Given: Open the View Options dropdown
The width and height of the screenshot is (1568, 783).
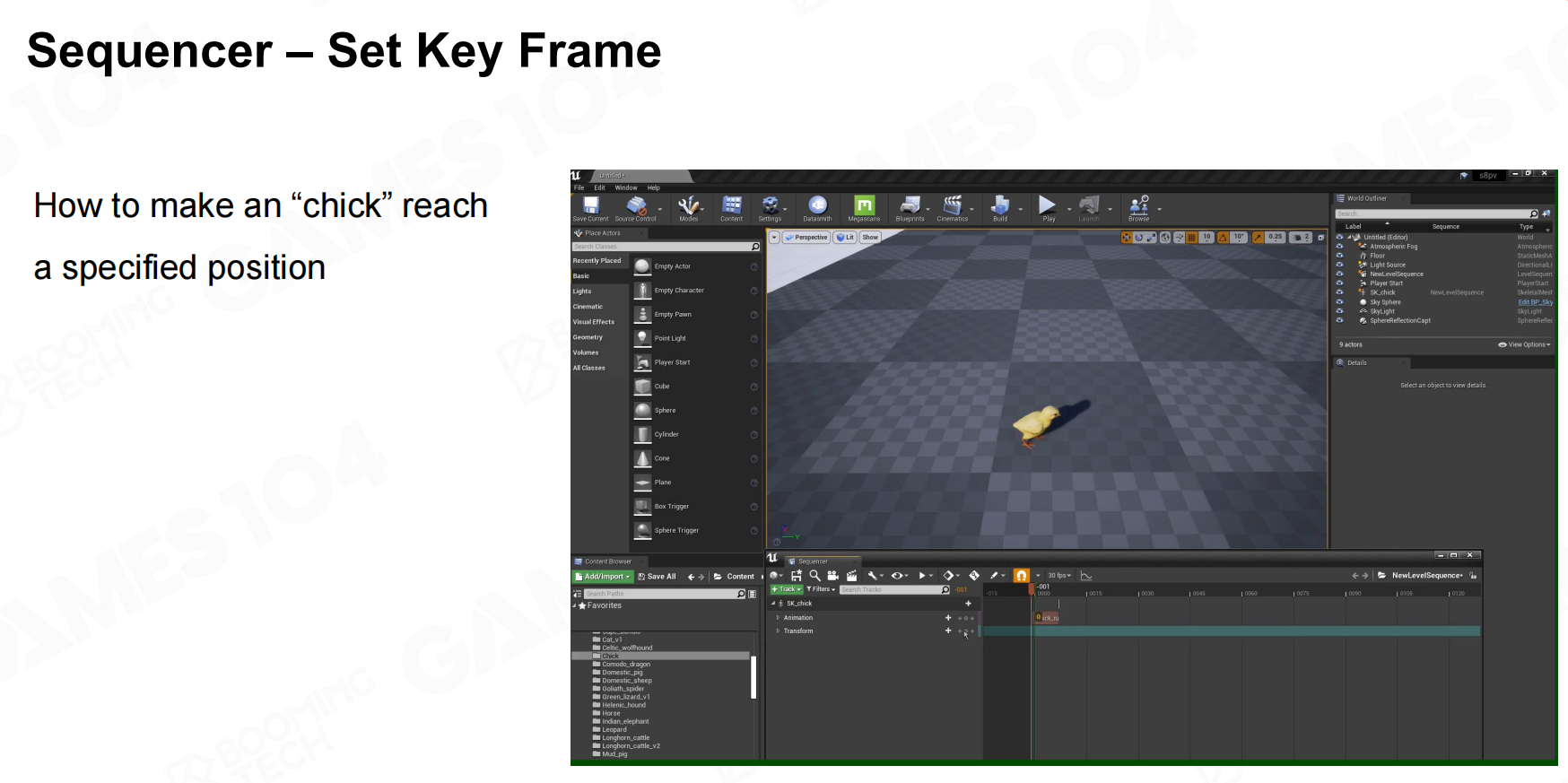Looking at the screenshot, I should tap(1523, 344).
